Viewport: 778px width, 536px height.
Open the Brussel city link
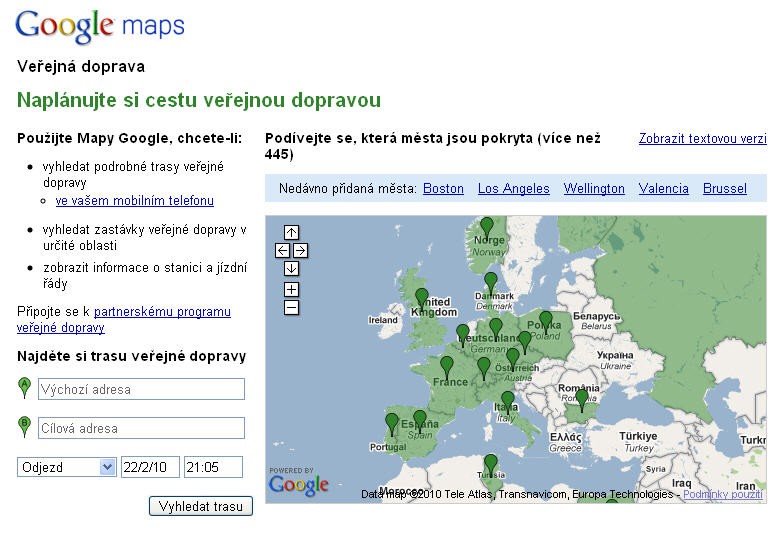pos(725,189)
